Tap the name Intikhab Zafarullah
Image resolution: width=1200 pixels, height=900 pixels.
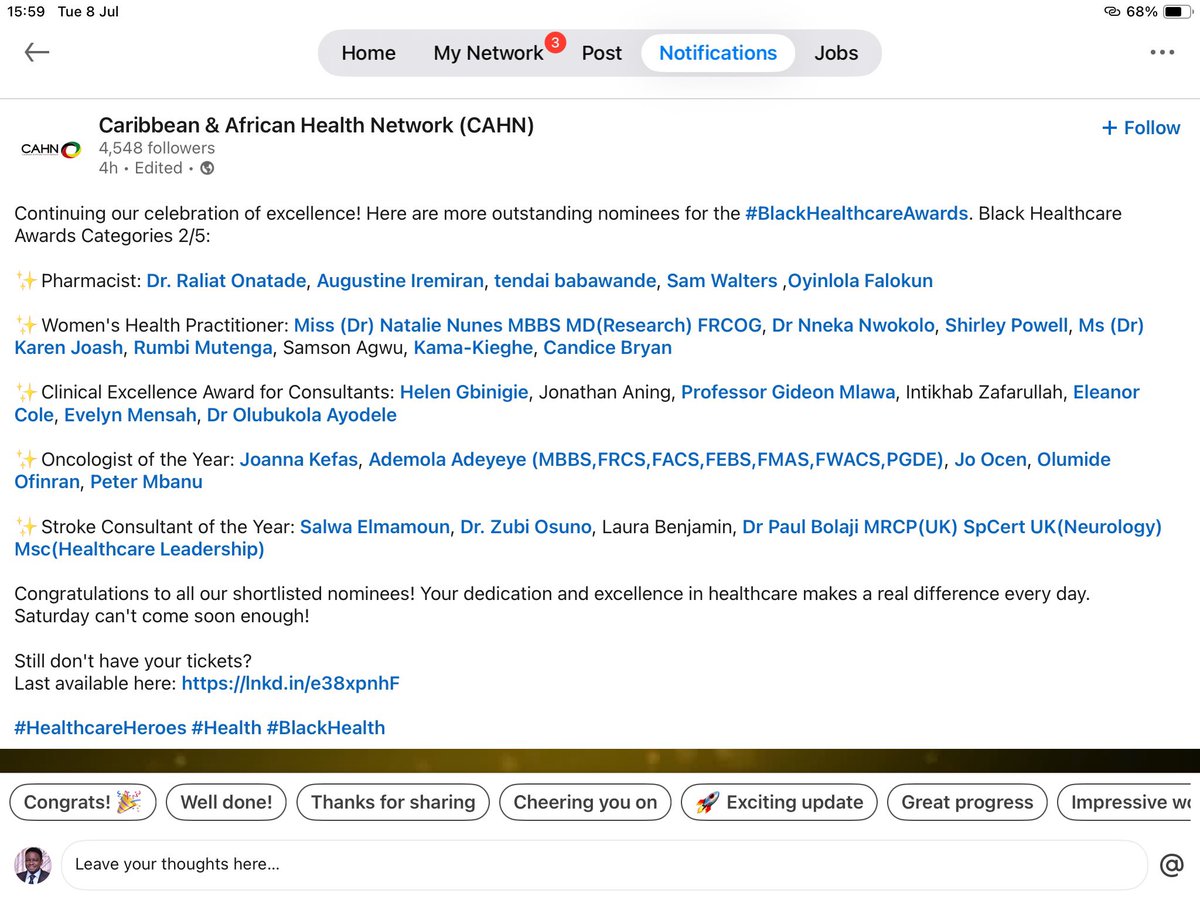pyautogui.click(x=984, y=392)
